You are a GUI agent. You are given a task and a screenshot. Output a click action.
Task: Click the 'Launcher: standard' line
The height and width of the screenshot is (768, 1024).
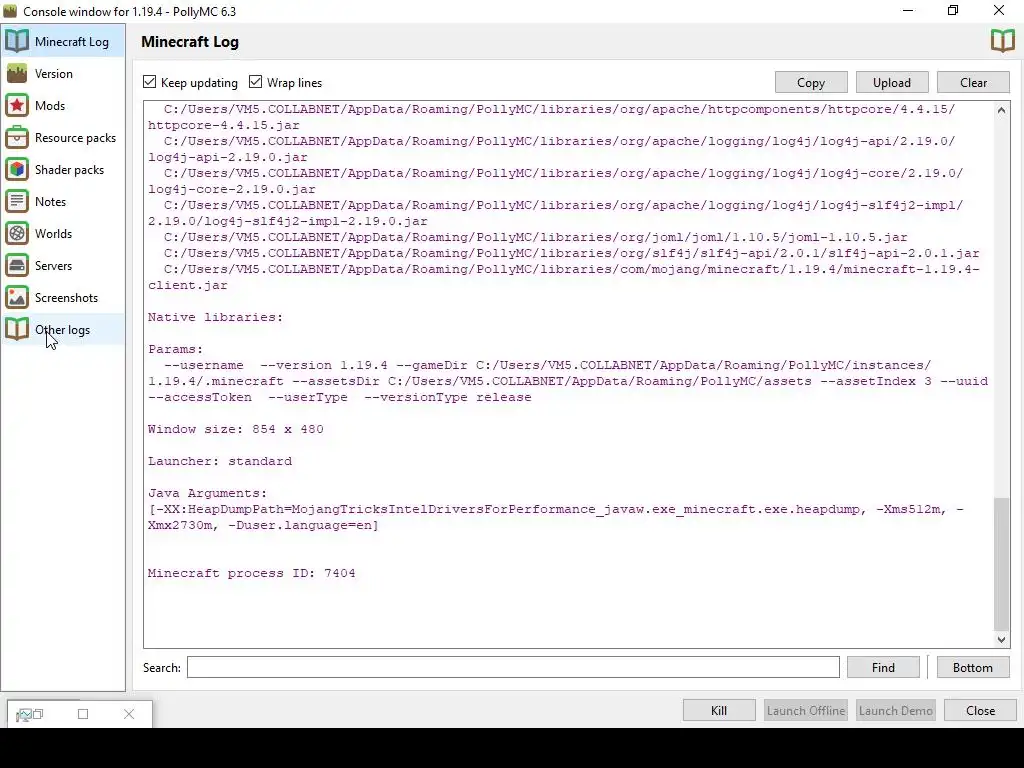click(x=220, y=461)
